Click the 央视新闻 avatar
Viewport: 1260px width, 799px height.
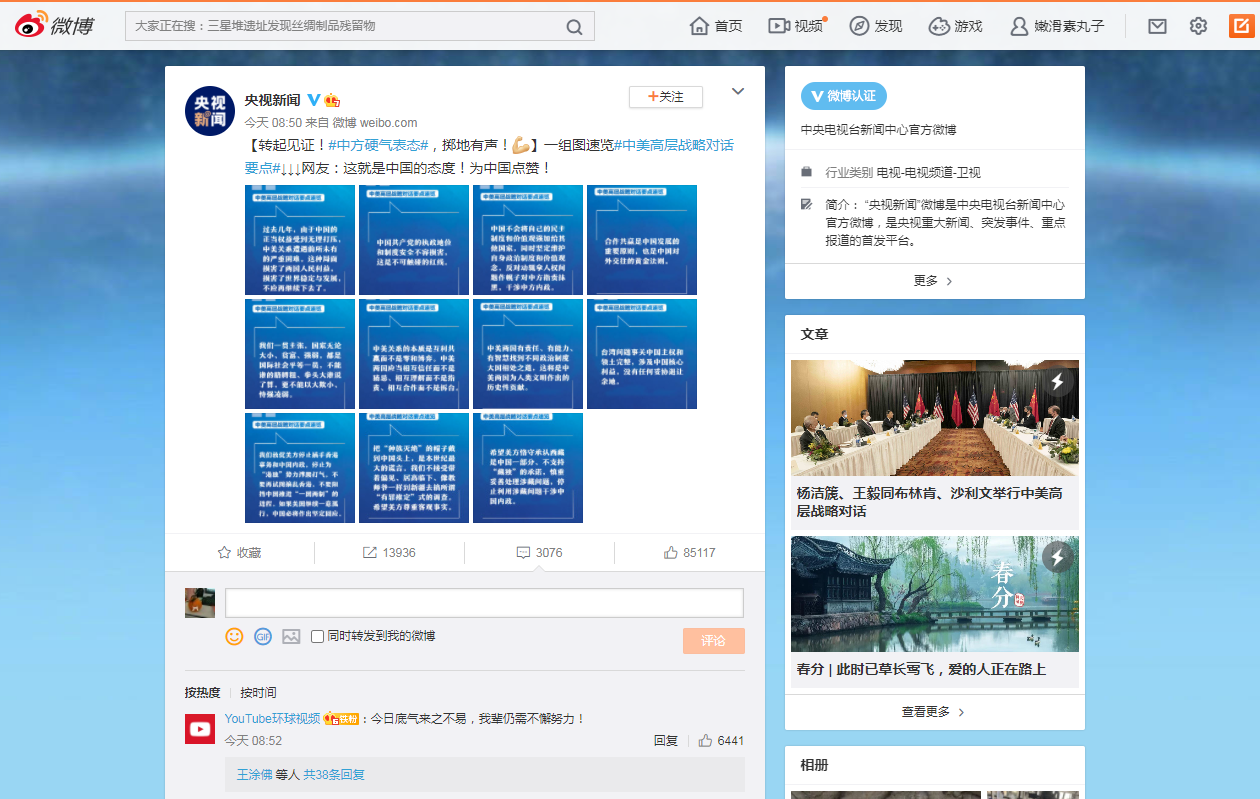210,110
